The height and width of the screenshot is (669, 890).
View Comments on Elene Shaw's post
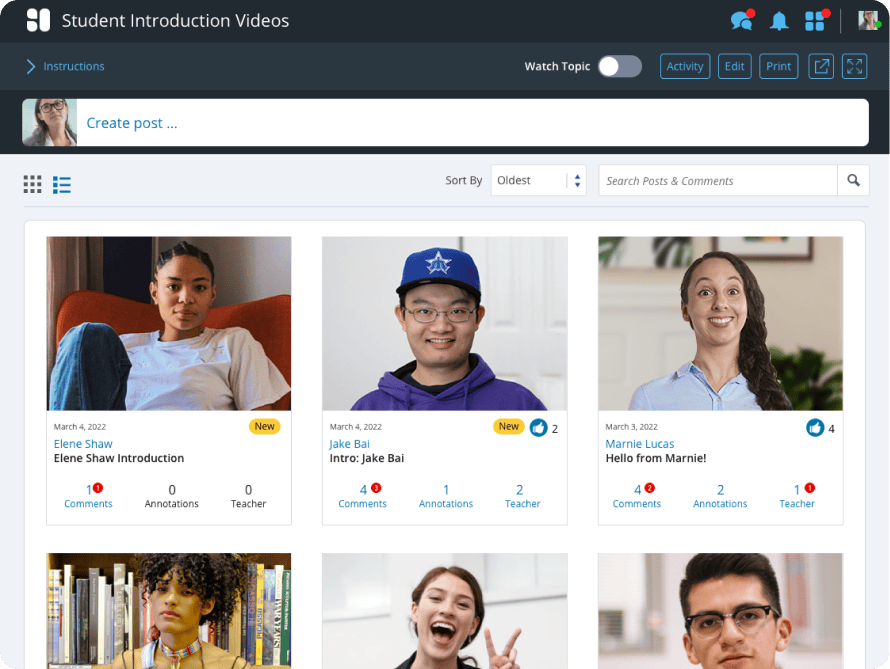point(89,495)
